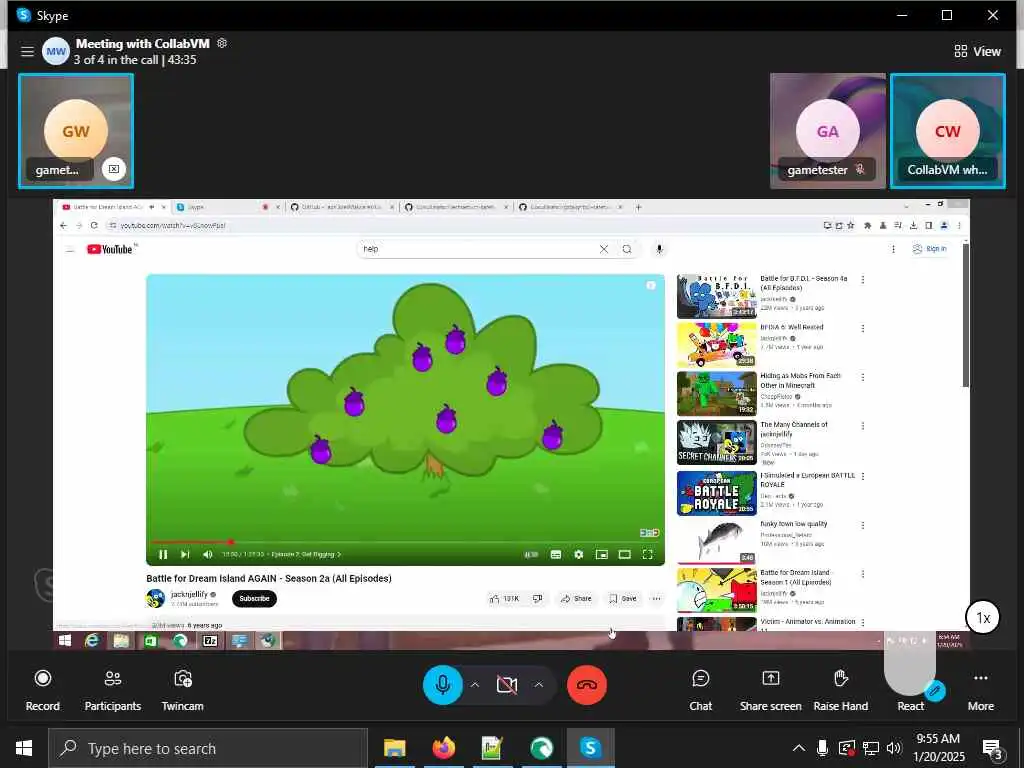The height and width of the screenshot is (768, 1024).
Task: Click the voice search microphone
Action: point(659,249)
